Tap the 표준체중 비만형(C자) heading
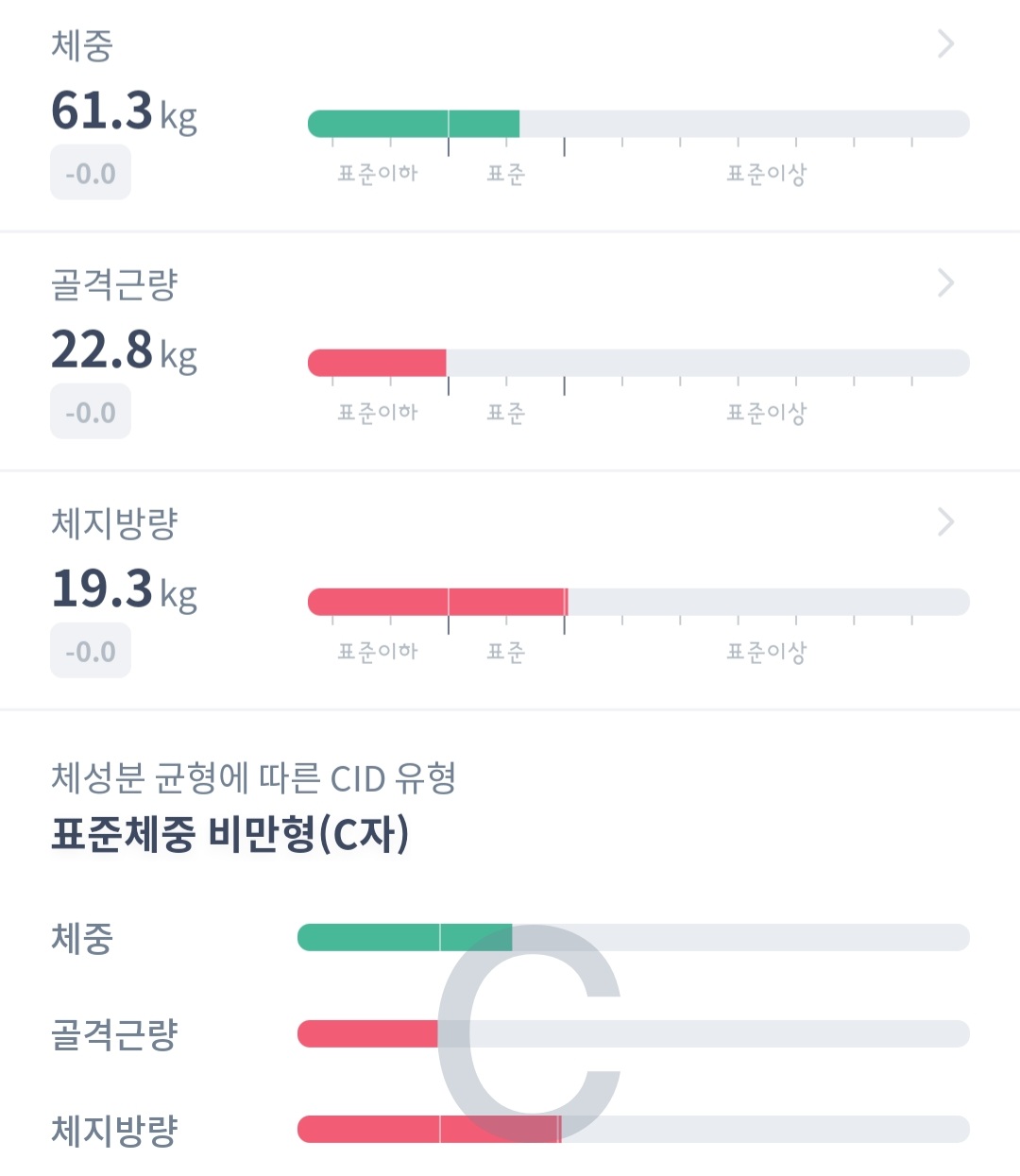 click(x=230, y=834)
